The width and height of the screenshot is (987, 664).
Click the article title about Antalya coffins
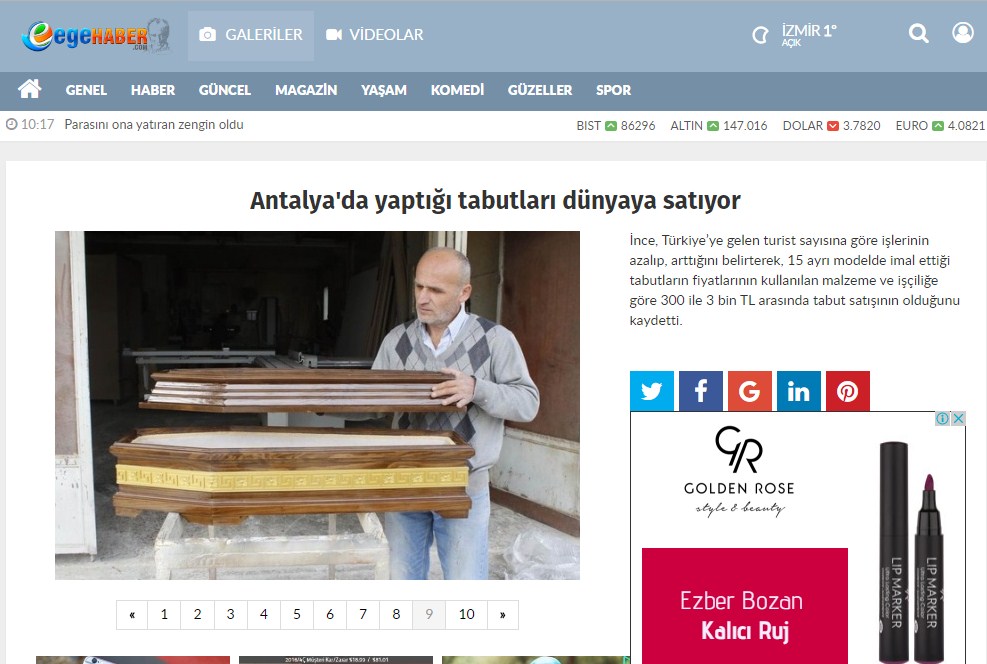coord(495,200)
